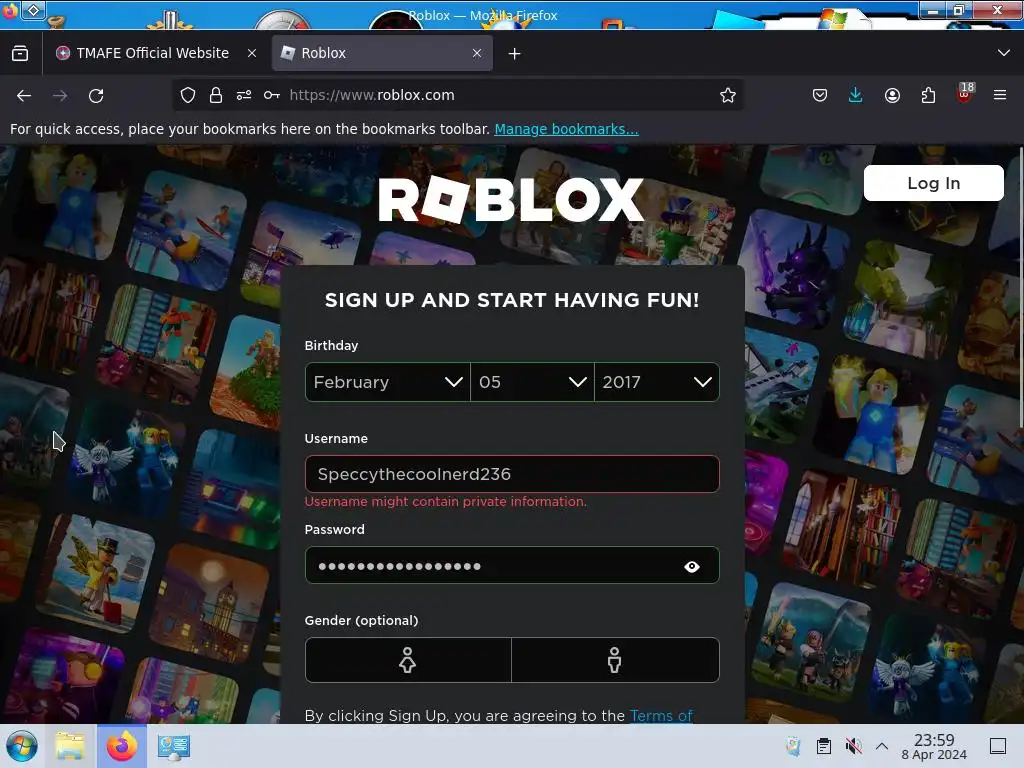Screen dimensions: 1024x768
Task: Open the Save to Pocket icon
Action: coord(820,95)
